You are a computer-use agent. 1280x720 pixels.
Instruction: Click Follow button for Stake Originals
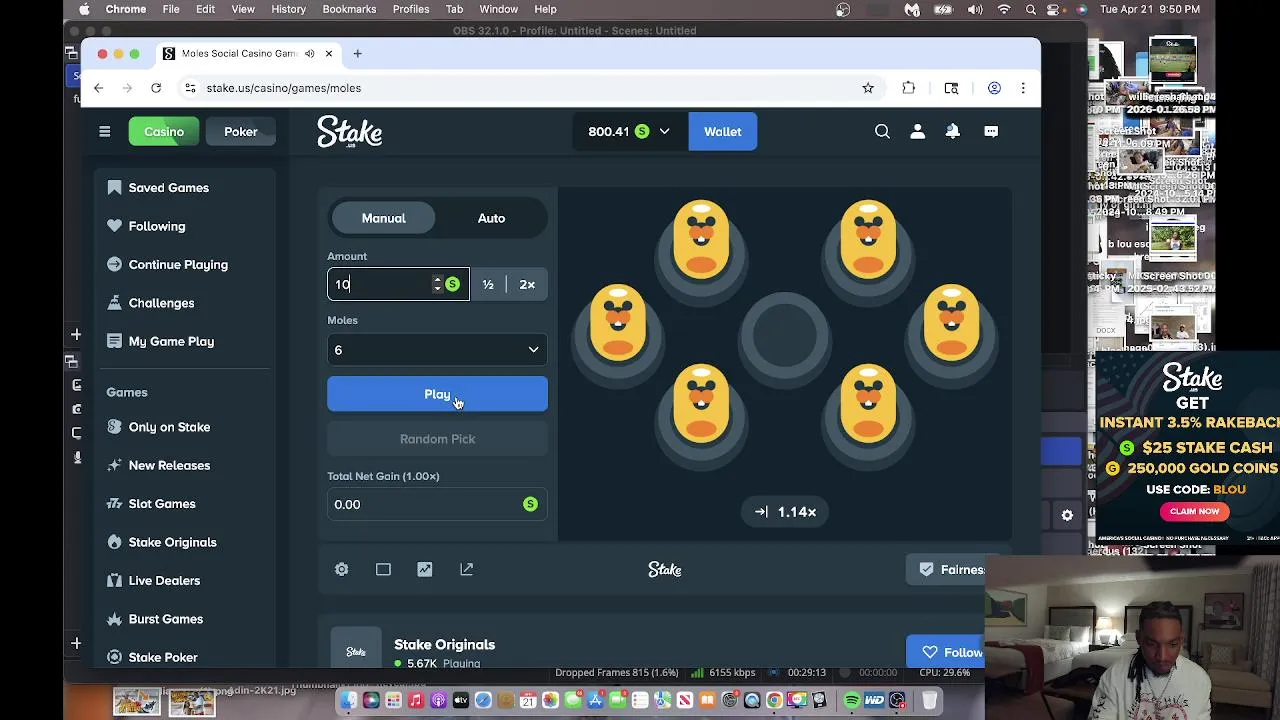click(x=948, y=652)
